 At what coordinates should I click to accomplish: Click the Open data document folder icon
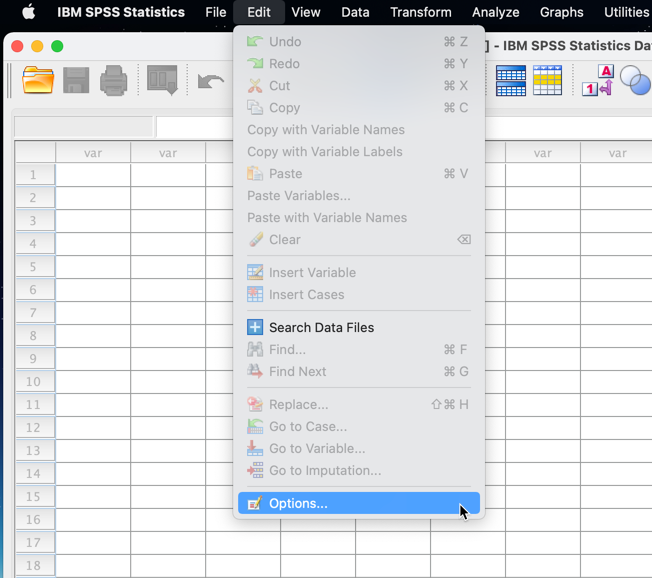tap(38, 80)
